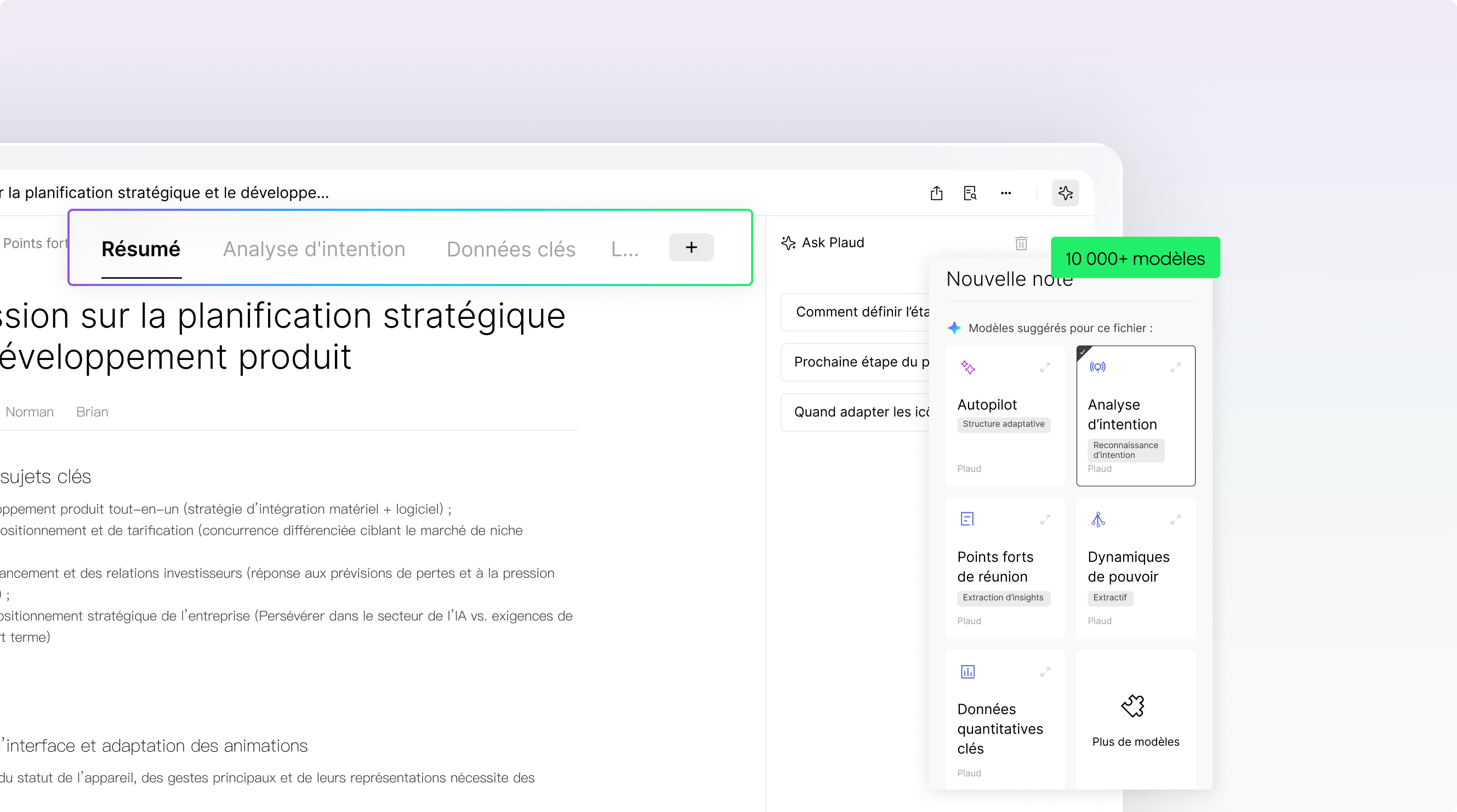Toggle the Ask Plaud sparkle button
Viewport: 1457px width, 812px height.
click(x=1066, y=193)
